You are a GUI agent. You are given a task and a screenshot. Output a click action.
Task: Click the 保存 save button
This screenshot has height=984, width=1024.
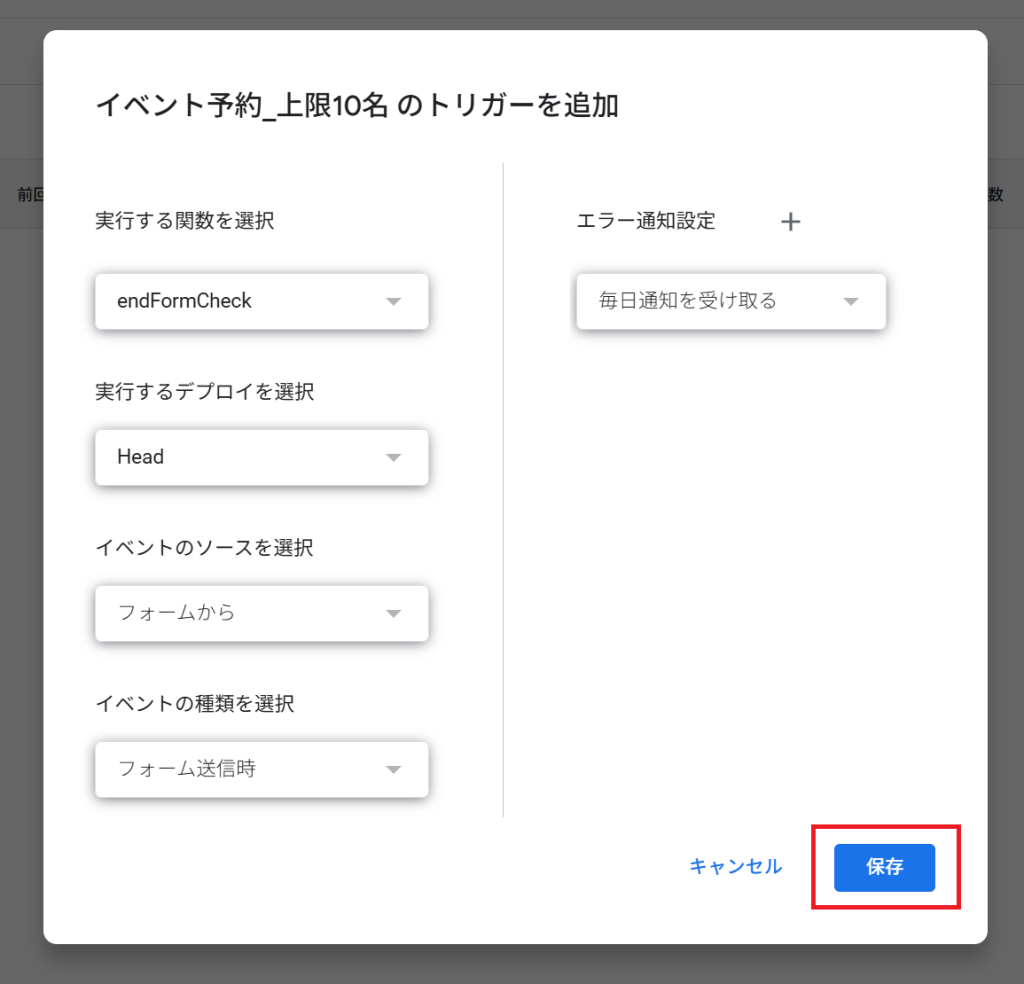[x=884, y=867]
